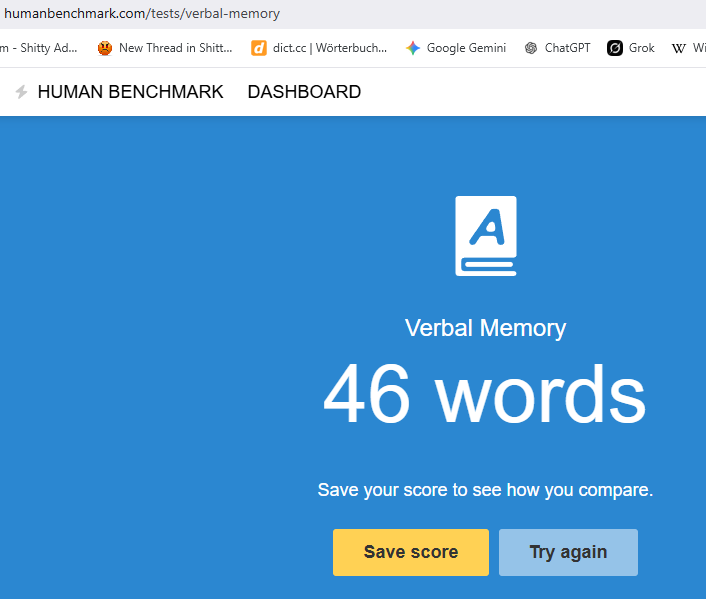Open the HUMAN BENCHMARK home link

coord(130,92)
